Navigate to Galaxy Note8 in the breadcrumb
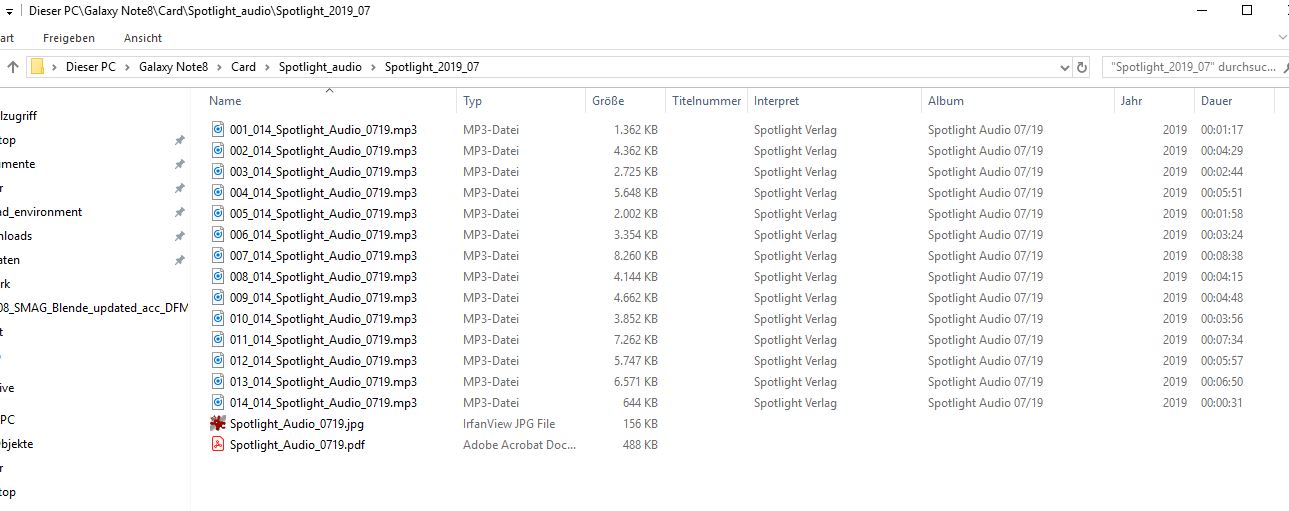 [x=173, y=67]
